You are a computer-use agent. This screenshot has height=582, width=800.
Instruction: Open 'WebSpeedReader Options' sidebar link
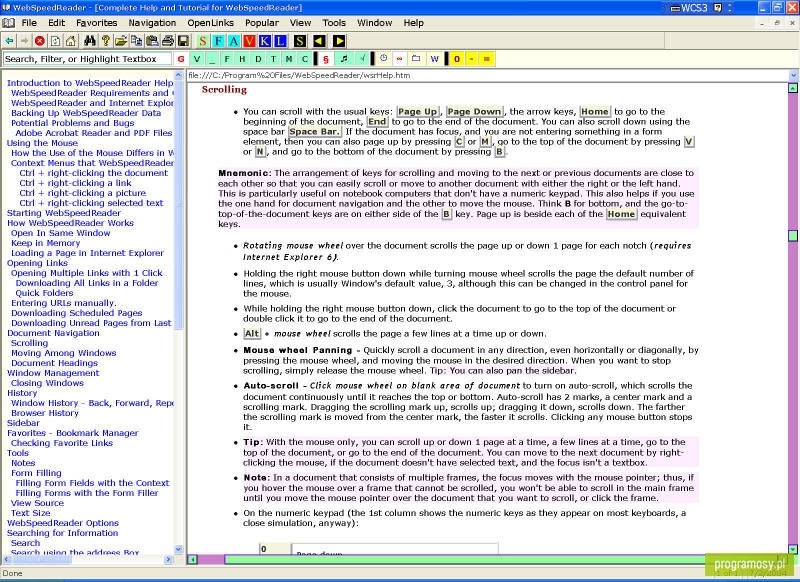[x=63, y=523]
